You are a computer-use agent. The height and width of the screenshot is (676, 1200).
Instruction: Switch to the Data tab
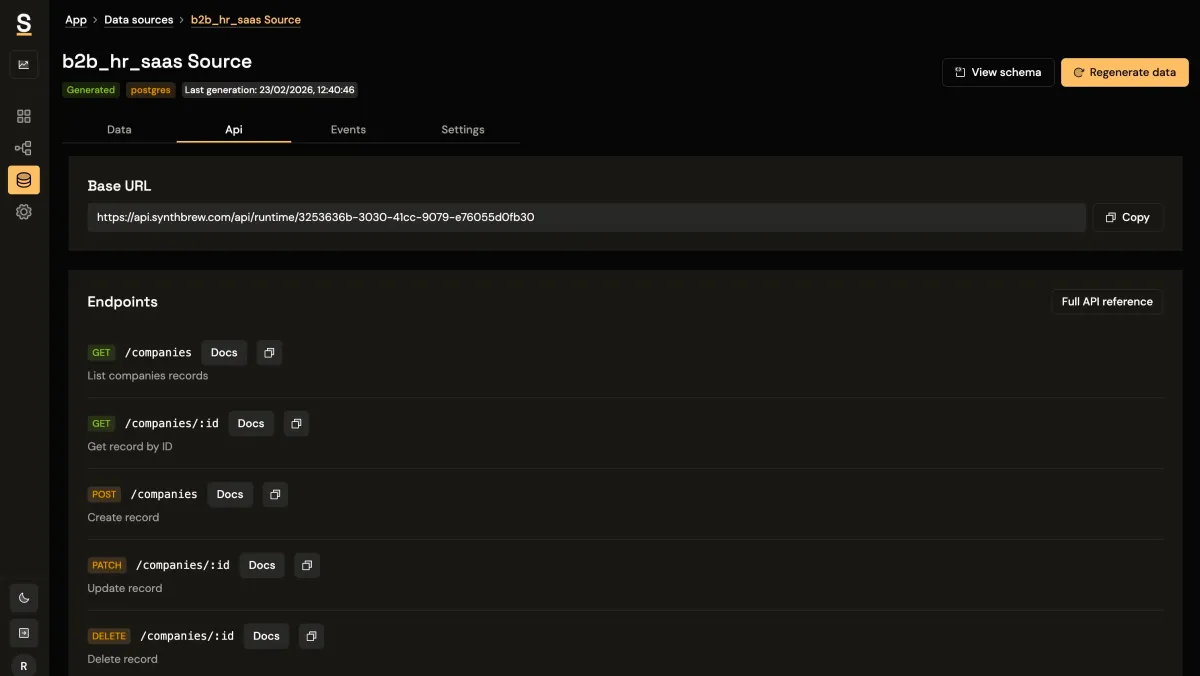[119, 130]
